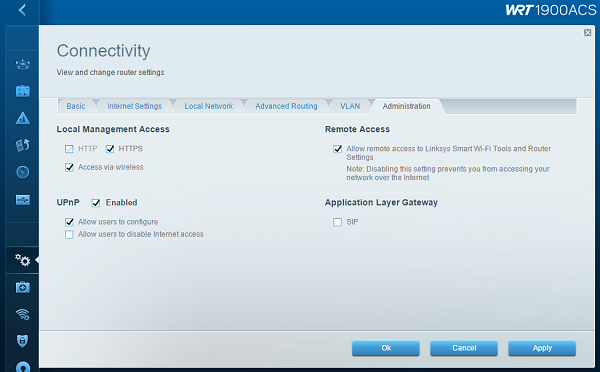Viewport: 600px width, 372px height.
Task: Open Wireless Wi-Fi settings icon
Action: click(23, 314)
